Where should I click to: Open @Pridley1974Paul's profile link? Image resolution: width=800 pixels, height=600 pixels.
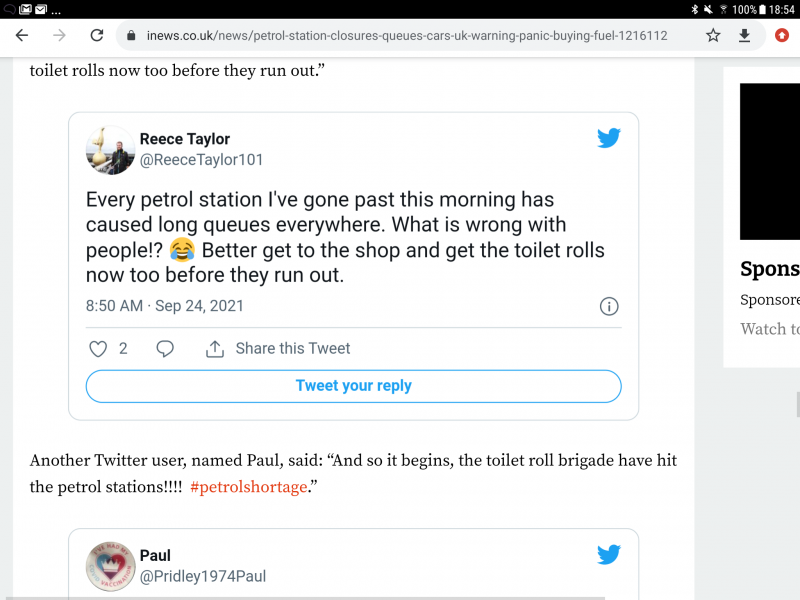click(x=202, y=576)
